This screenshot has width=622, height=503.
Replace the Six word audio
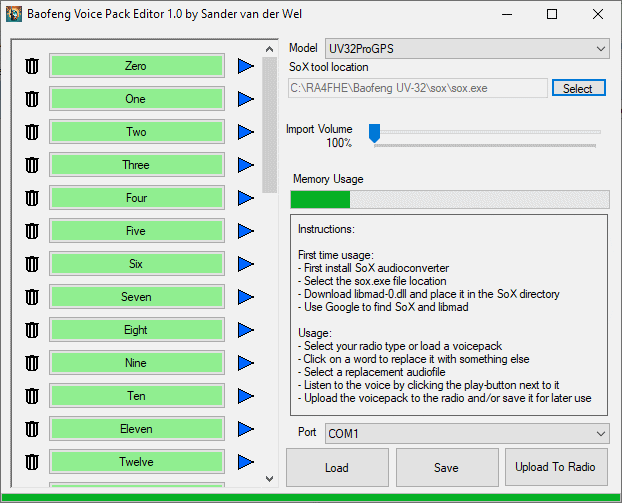point(137,263)
